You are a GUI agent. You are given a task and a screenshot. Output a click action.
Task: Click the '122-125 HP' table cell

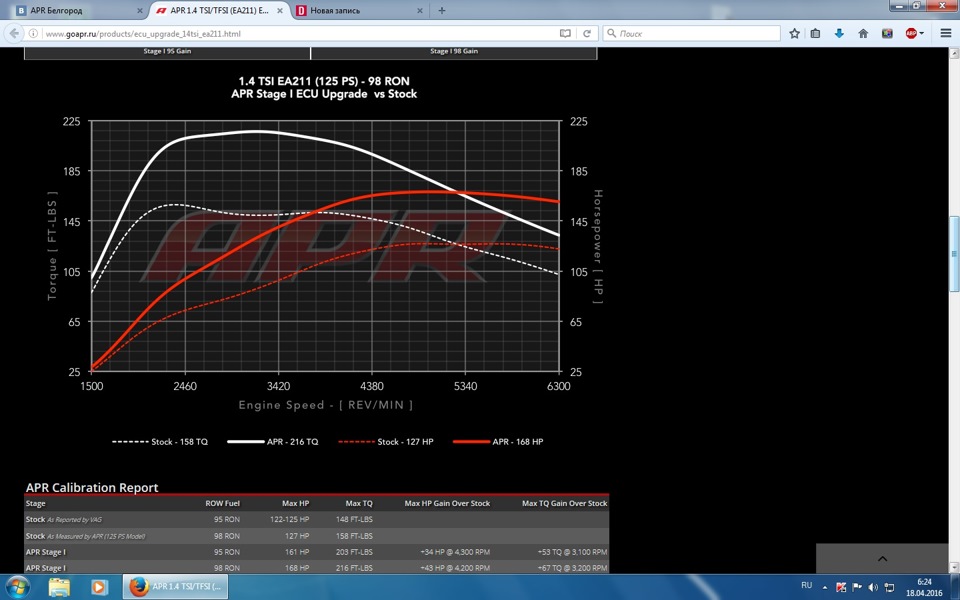point(290,519)
